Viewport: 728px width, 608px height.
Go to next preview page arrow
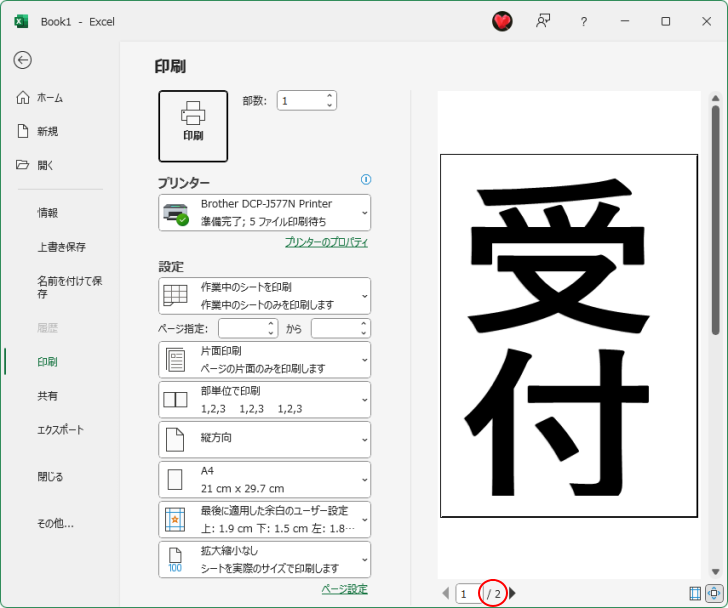coord(513,594)
